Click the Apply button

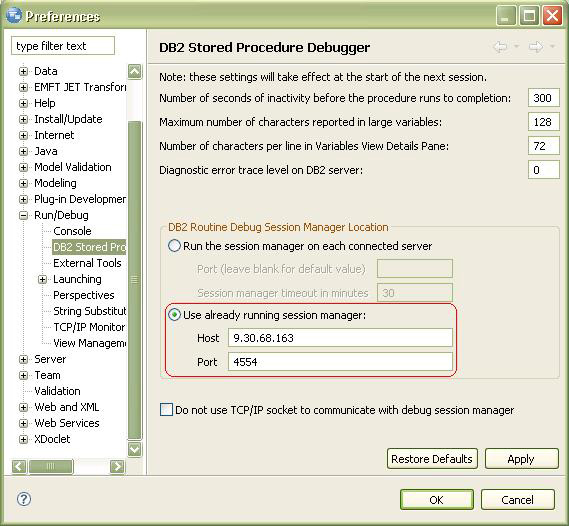pos(521,459)
